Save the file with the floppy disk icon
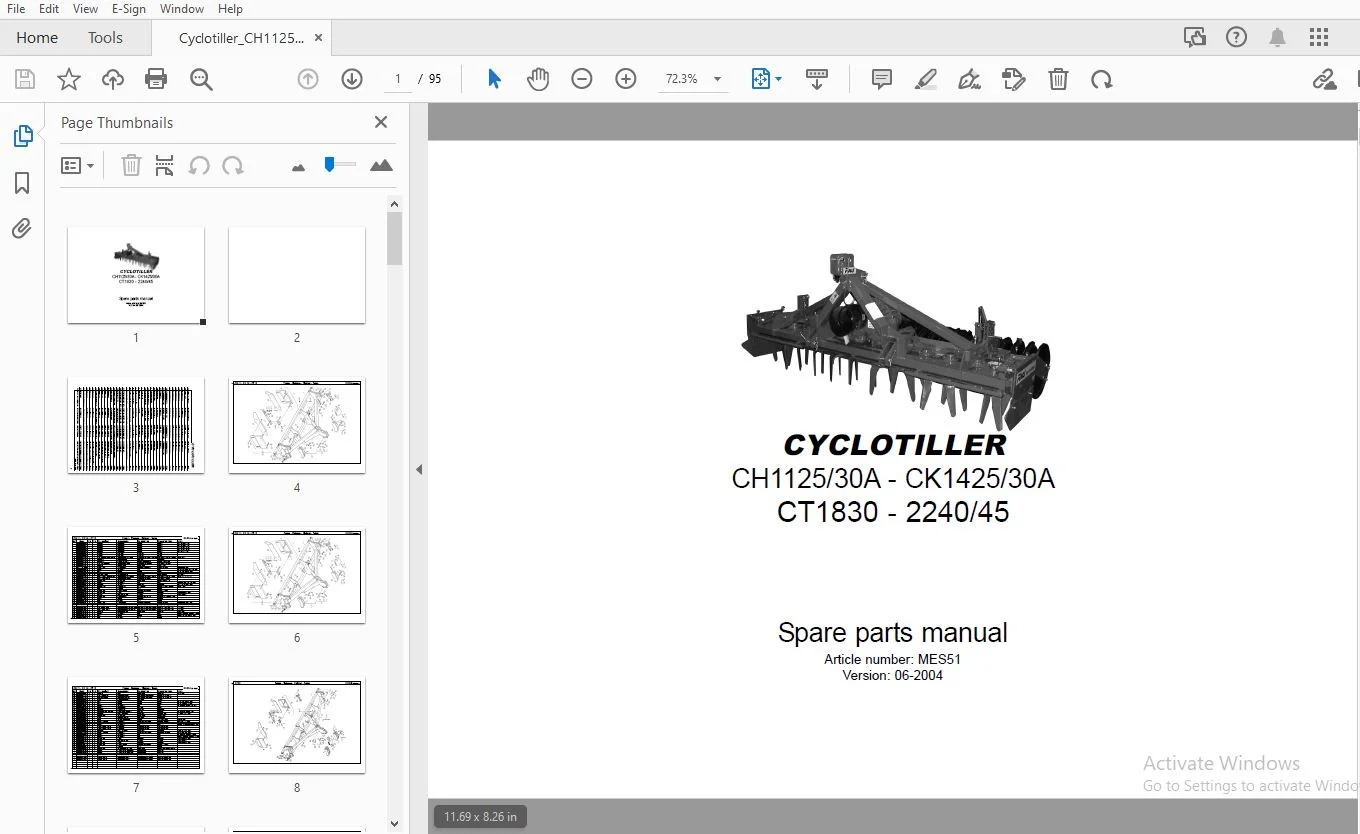This screenshot has width=1360, height=834. point(25,79)
